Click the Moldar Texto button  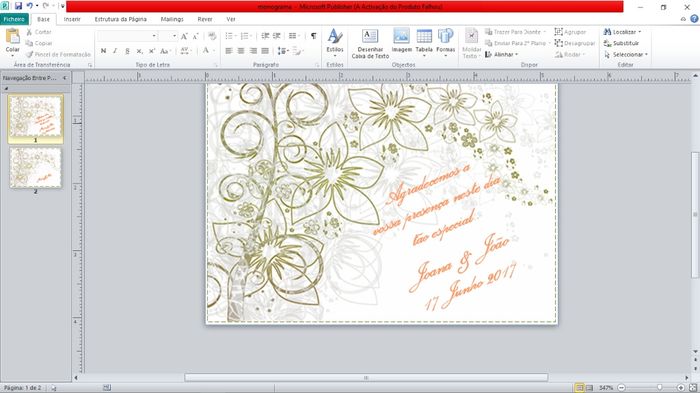coord(471,44)
